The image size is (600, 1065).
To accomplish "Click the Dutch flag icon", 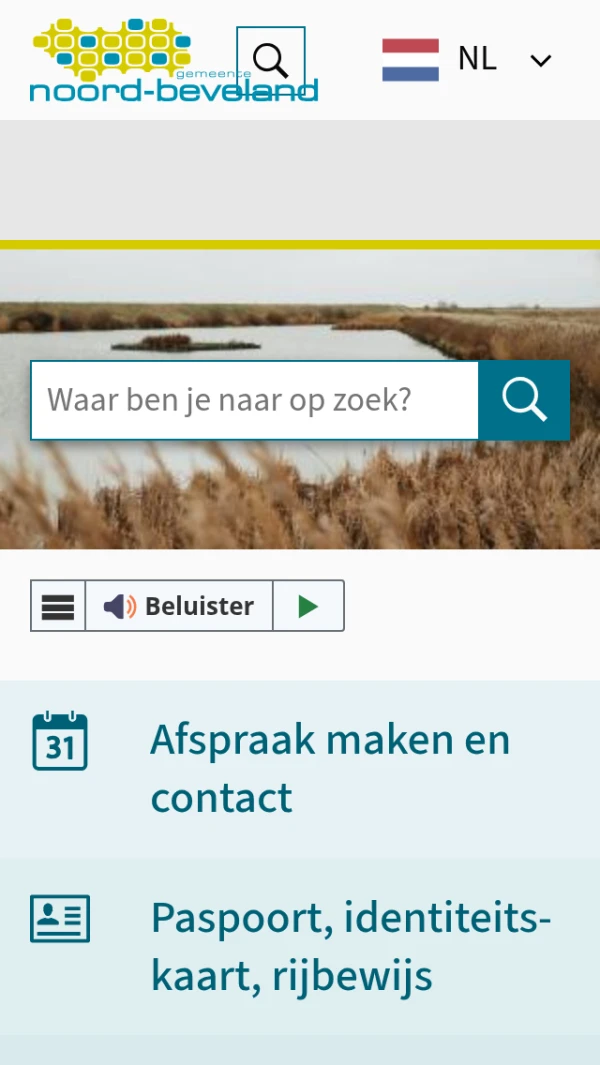I will tap(410, 60).
